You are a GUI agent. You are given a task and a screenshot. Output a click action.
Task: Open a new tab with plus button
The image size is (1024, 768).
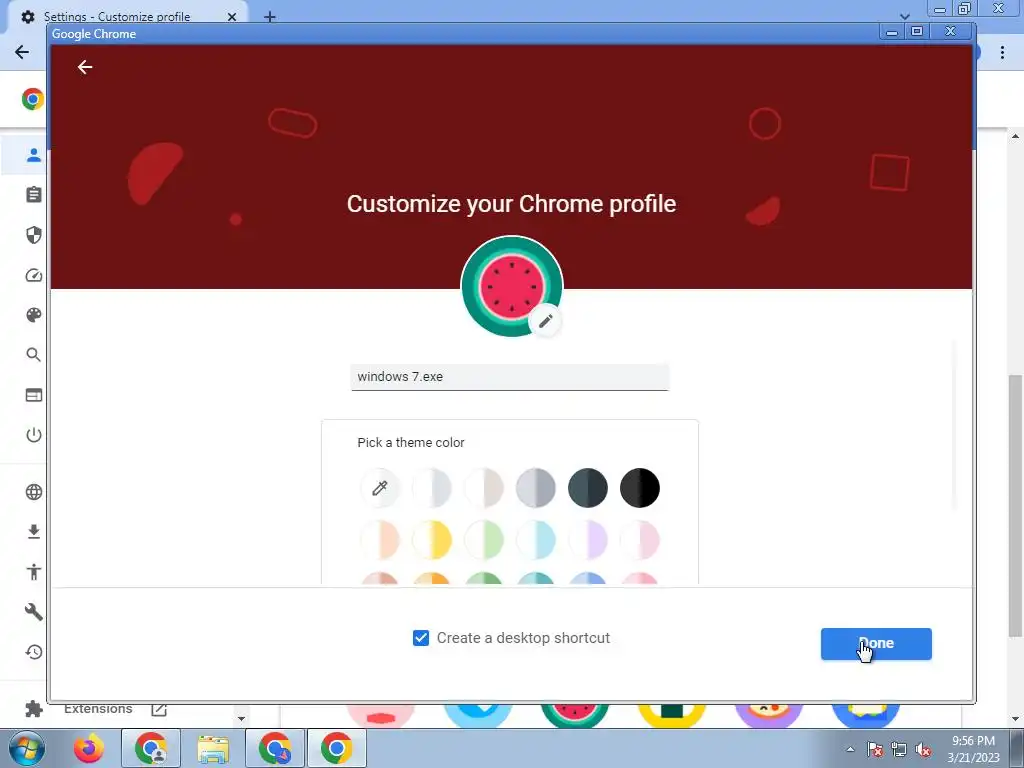pyautogui.click(x=270, y=17)
